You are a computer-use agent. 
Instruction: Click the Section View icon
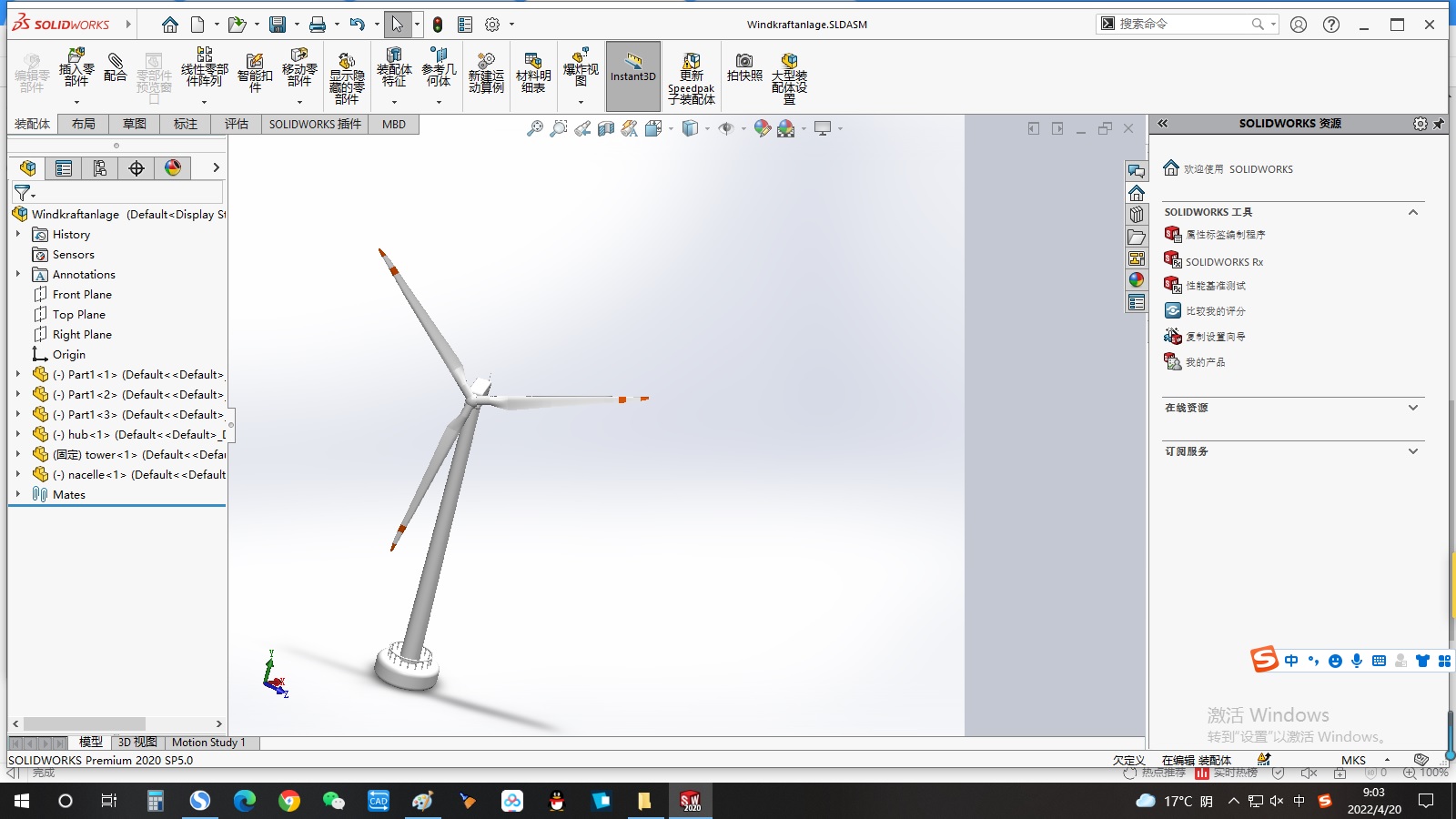(606, 128)
